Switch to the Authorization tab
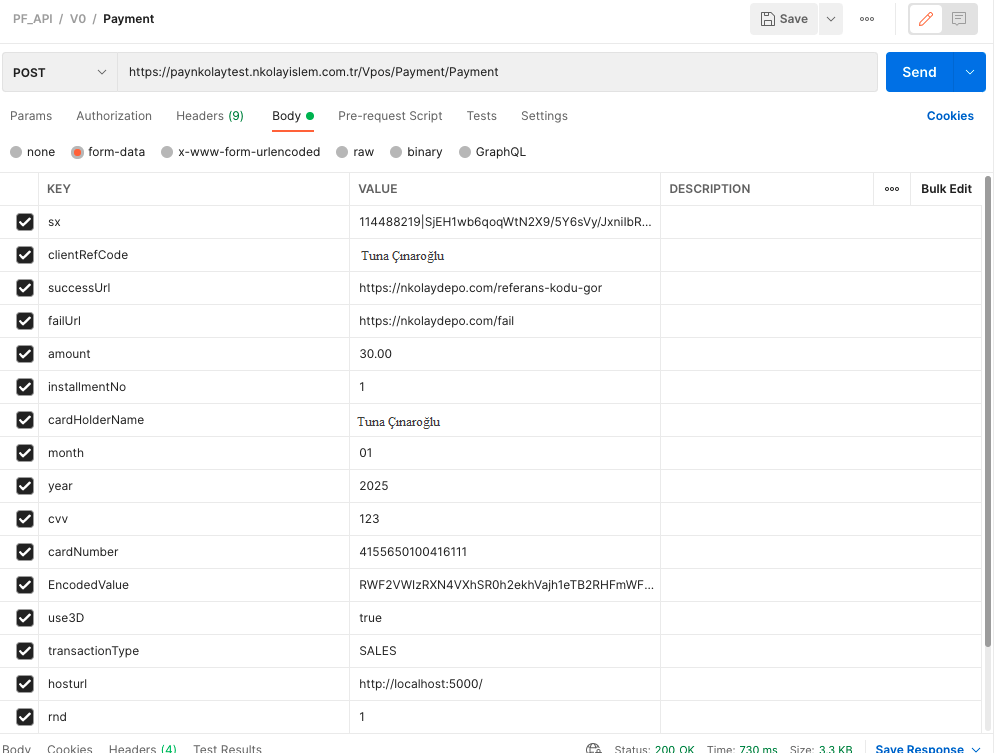 tap(114, 116)
